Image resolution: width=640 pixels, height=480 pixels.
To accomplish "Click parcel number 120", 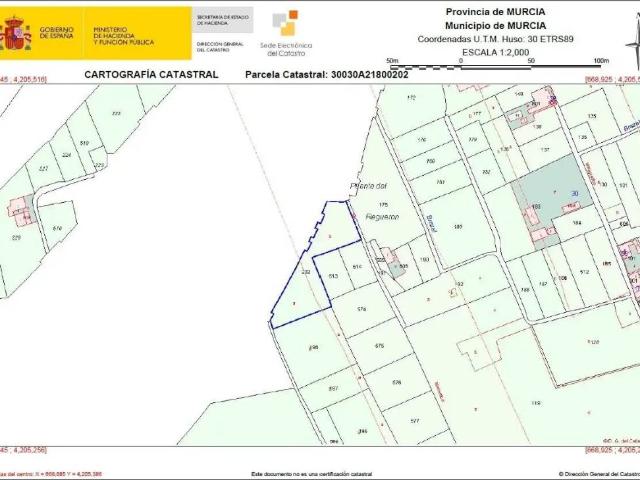I will pyautogui.click(x=593, y=342).
